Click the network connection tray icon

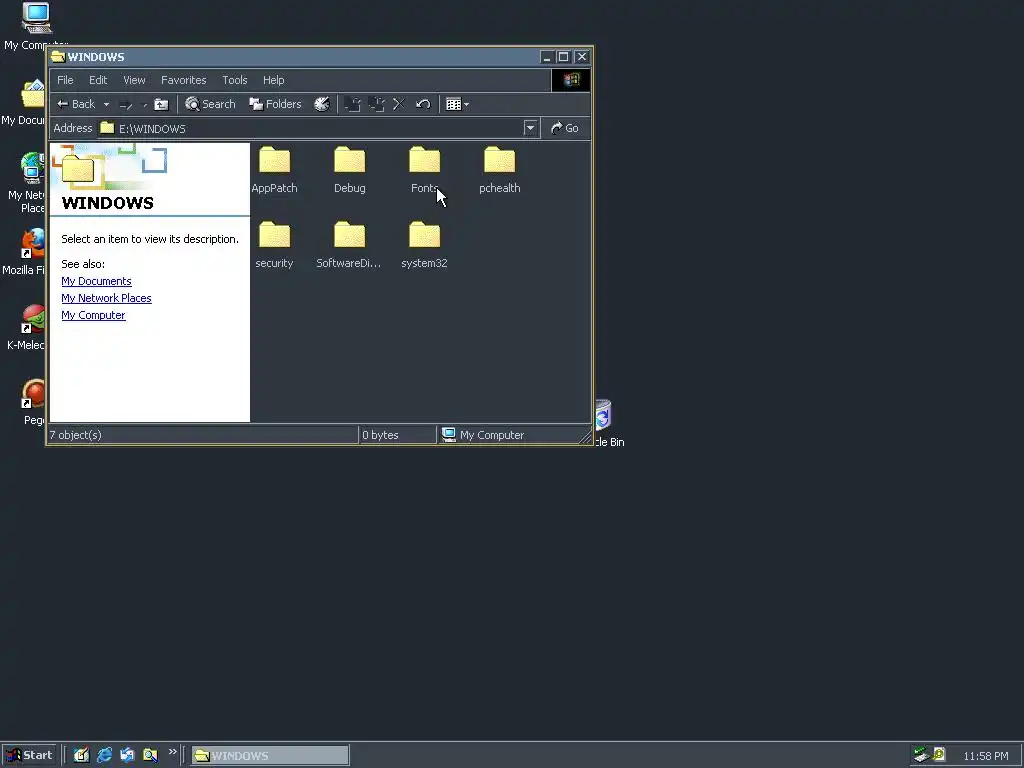[x=921, y=755]
